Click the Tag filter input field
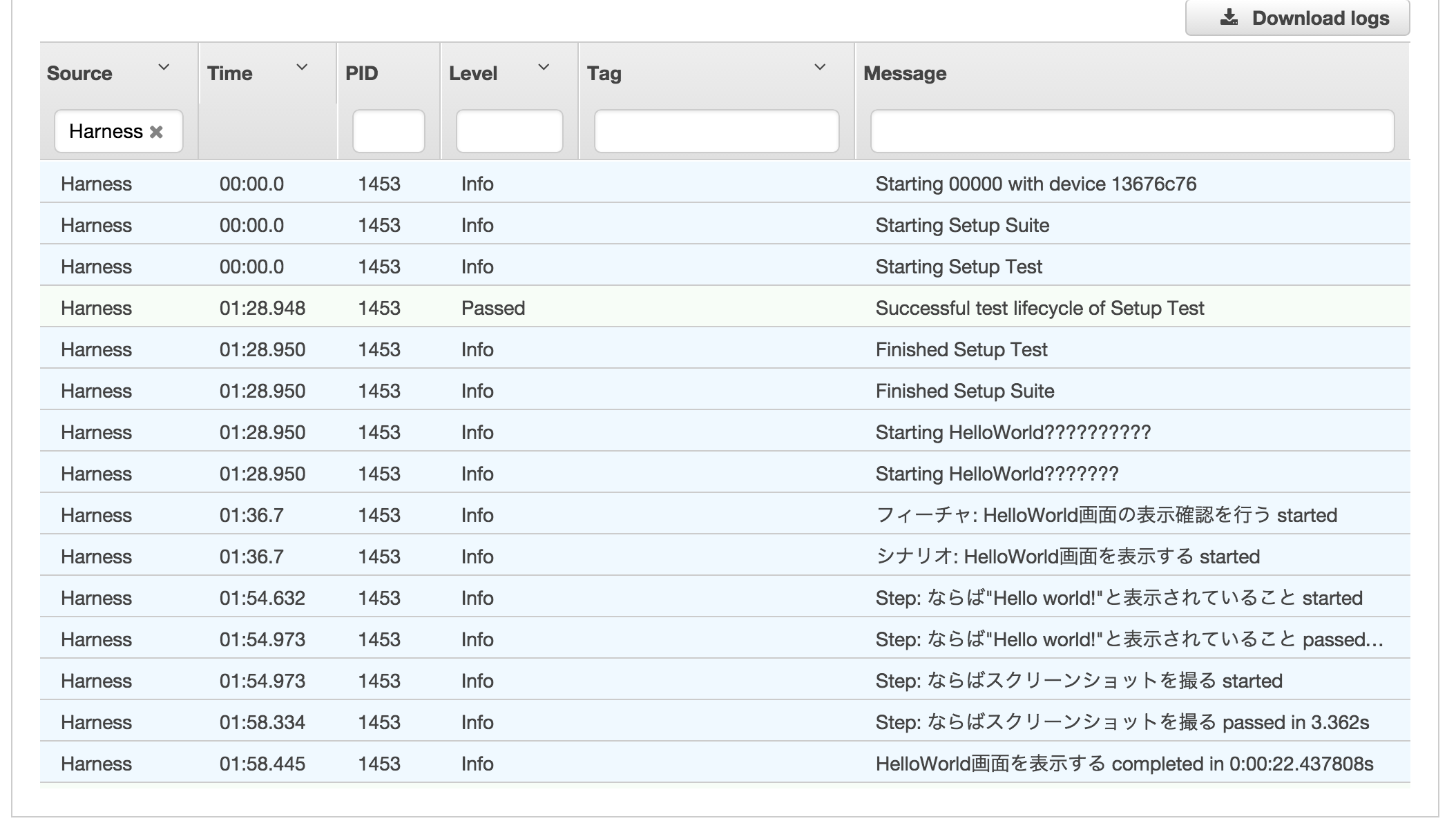Image resolution: width=1456 pixels, height=823 pixels. [x=716, y=131]
